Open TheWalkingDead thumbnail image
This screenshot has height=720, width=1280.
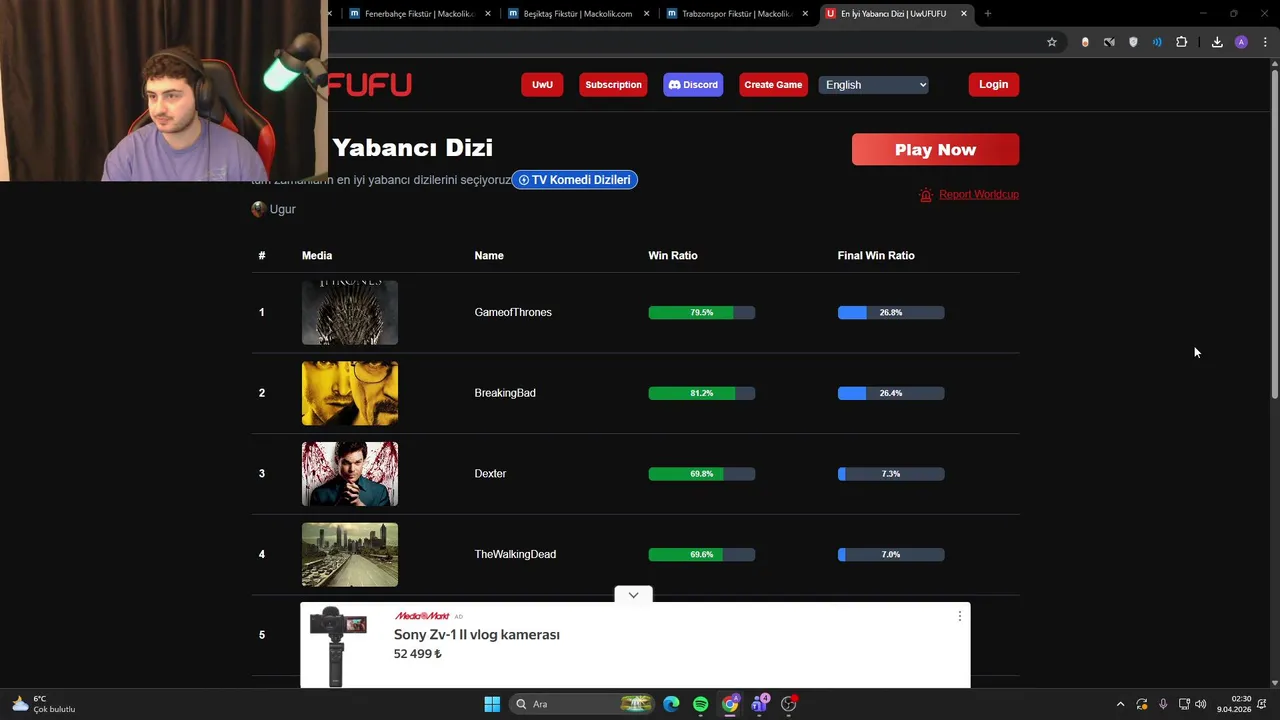point(350,555)
